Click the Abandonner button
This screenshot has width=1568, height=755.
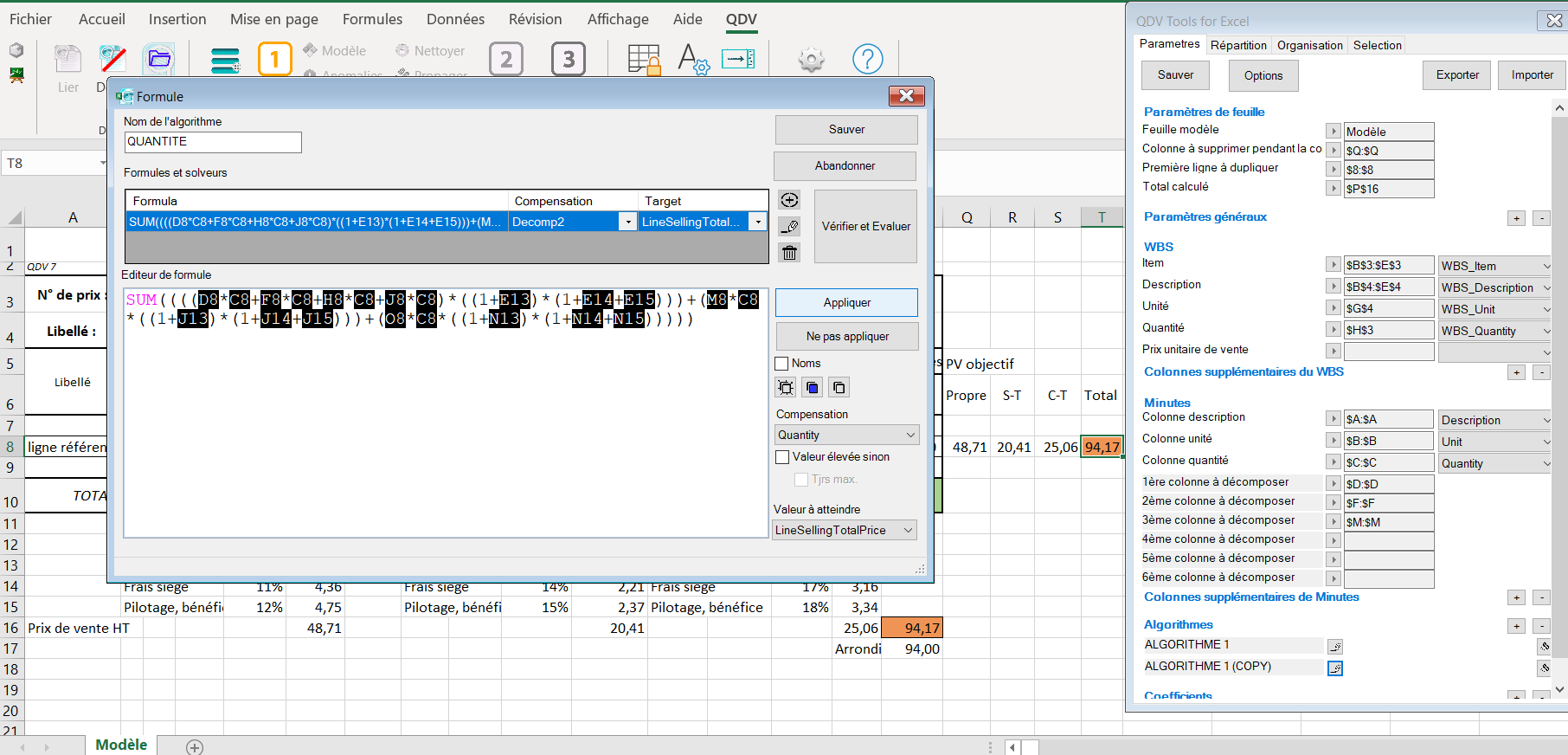click(845, 166)
